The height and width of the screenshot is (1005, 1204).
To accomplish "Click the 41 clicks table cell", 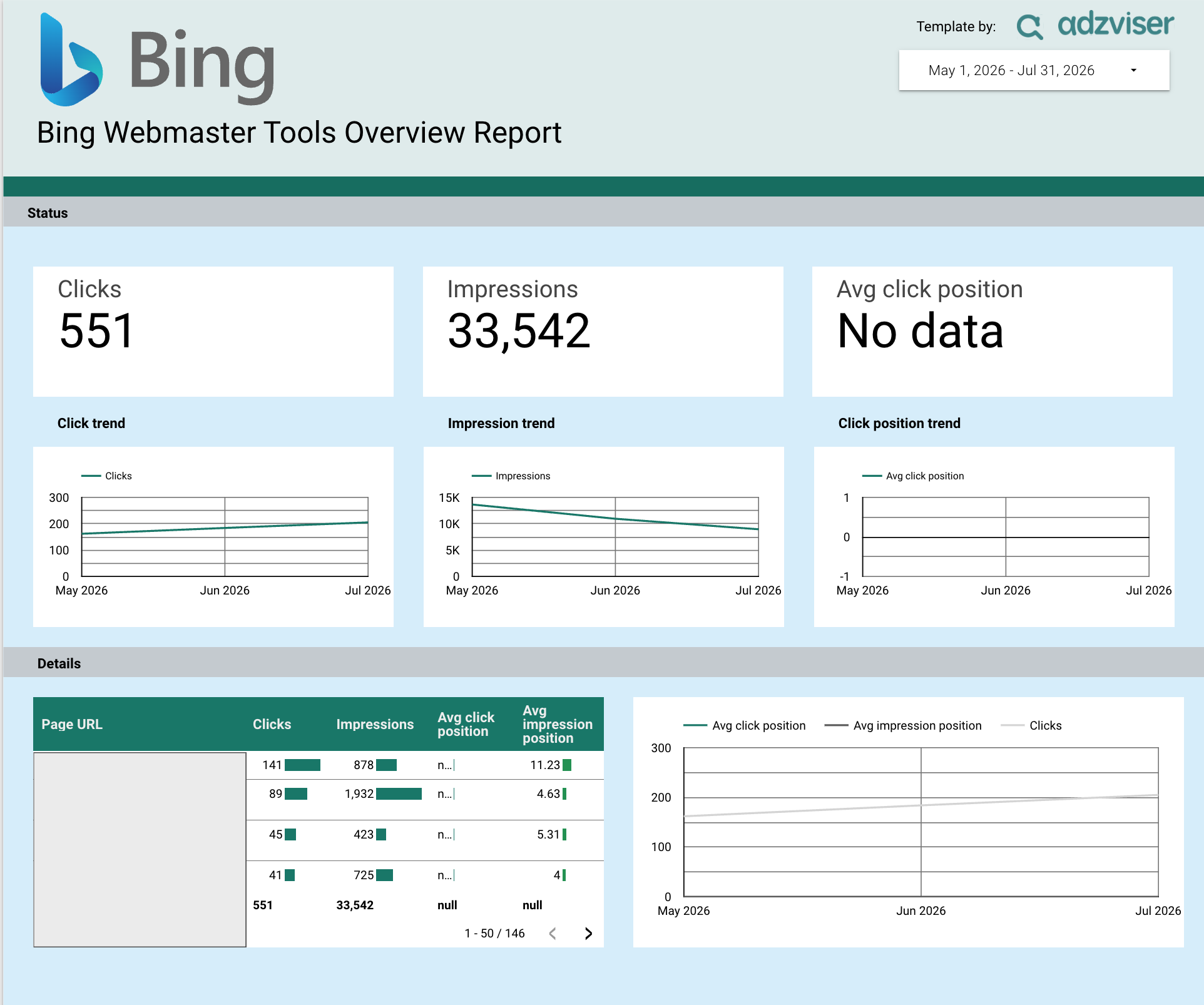I will 287,875.
